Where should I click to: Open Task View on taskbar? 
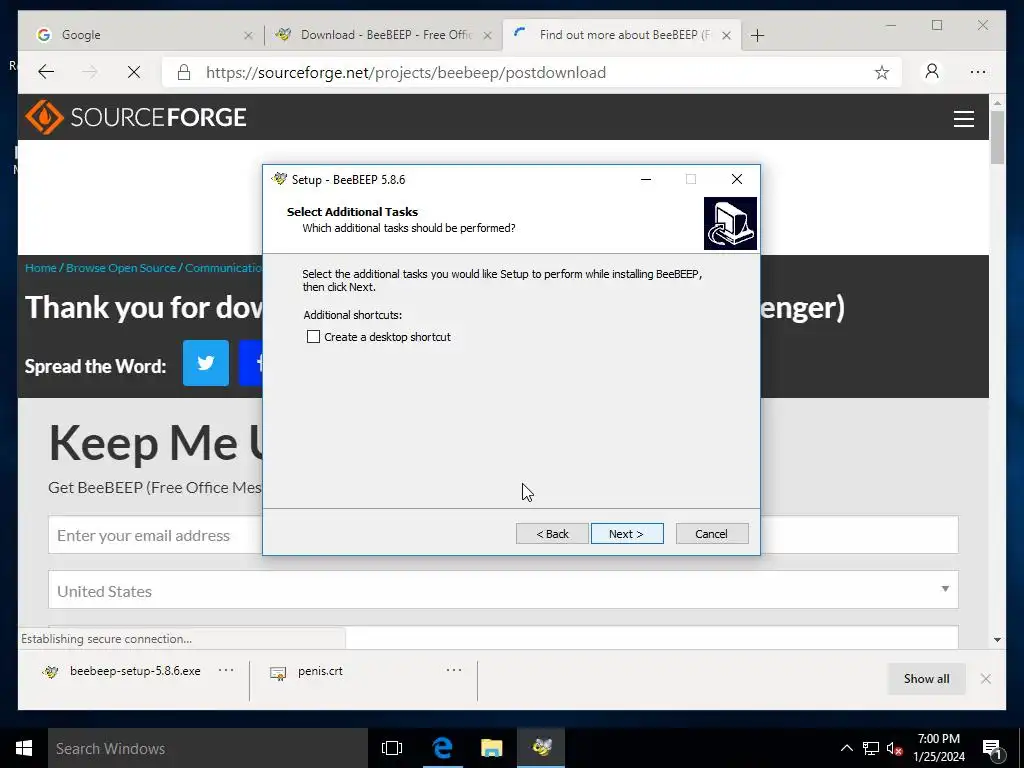click(x=392, y=748)
